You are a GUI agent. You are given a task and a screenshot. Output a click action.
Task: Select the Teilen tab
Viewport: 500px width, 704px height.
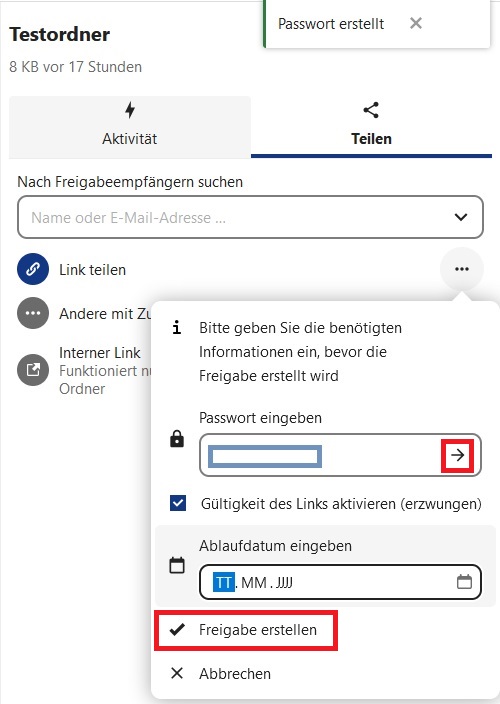371,127
